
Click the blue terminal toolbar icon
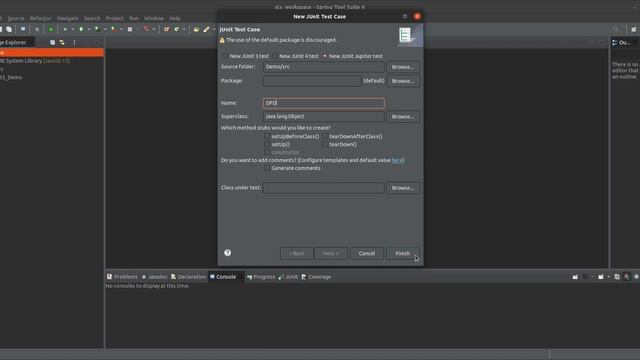pyautogui.click(x=23, y=29)
